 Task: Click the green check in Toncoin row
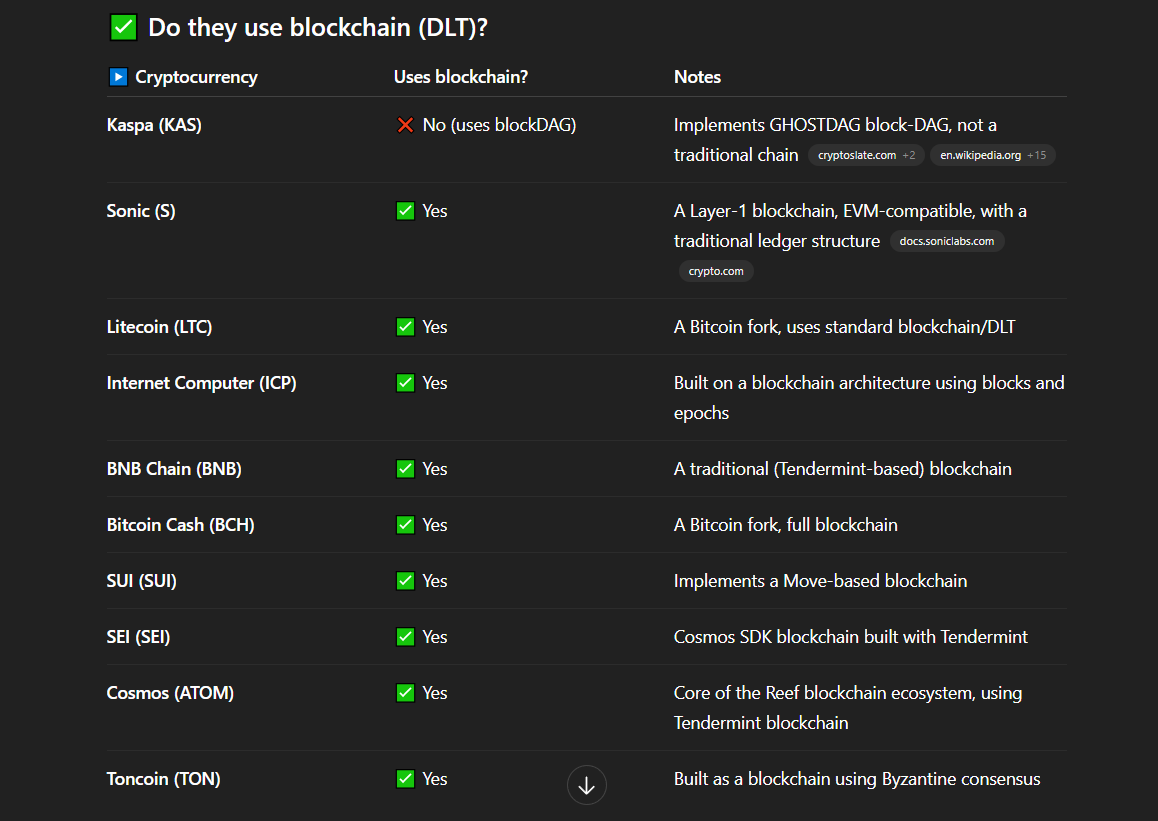tap(405, 779)
